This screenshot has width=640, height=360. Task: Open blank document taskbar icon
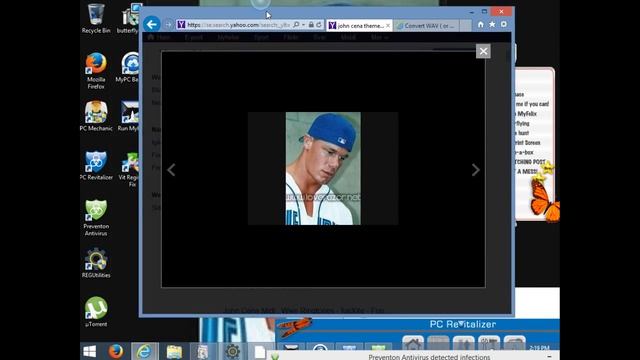[260, 352]
